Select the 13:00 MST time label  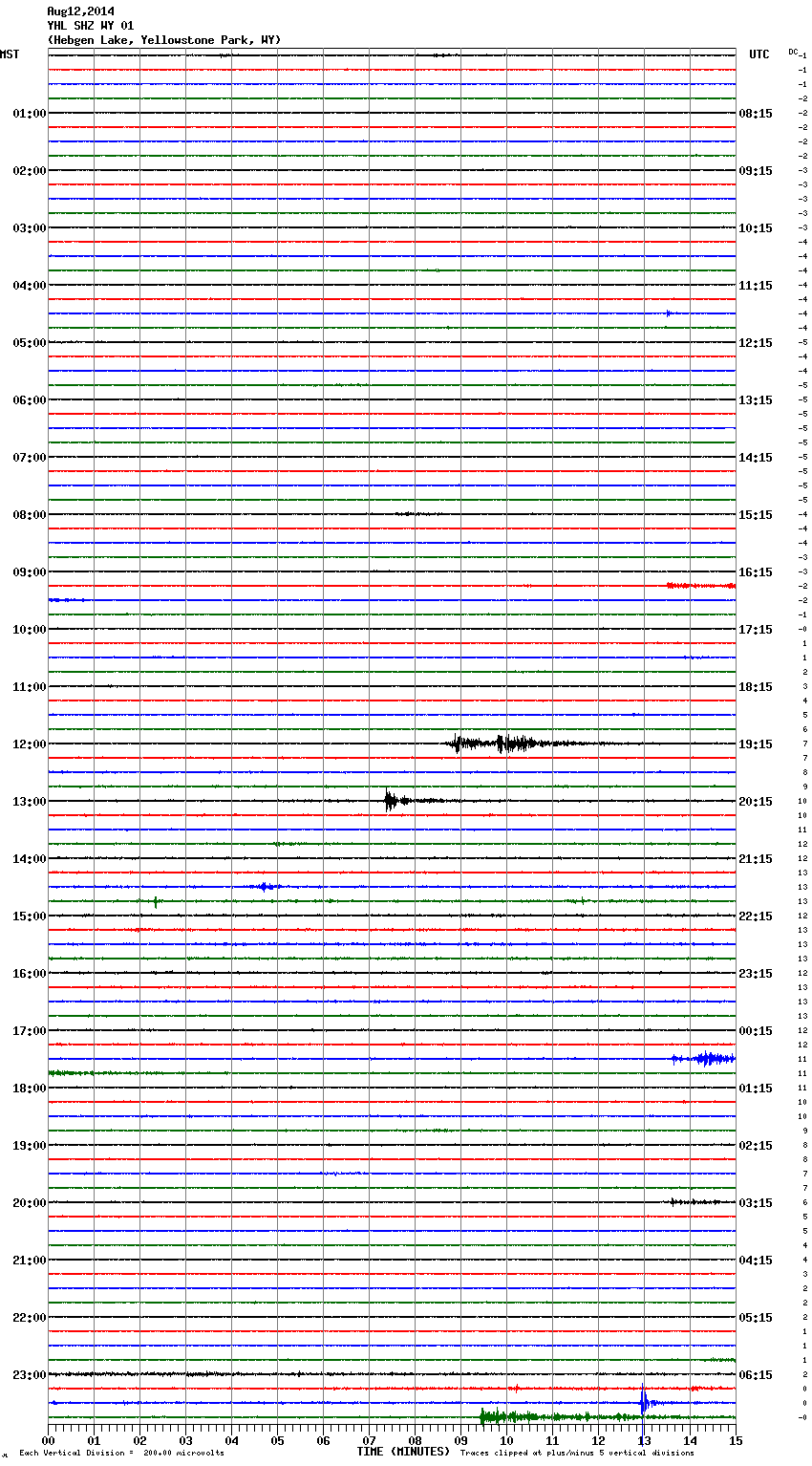[x=30, y=802]
